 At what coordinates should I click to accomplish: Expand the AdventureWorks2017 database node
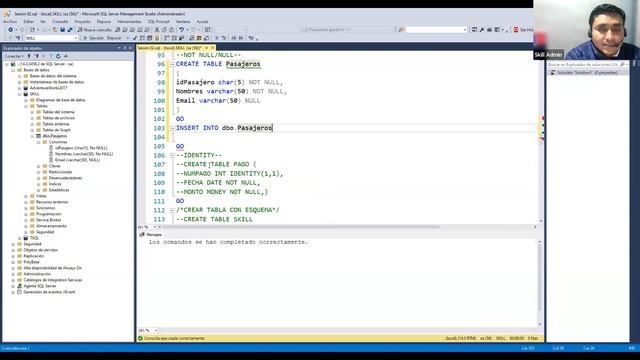20,88
